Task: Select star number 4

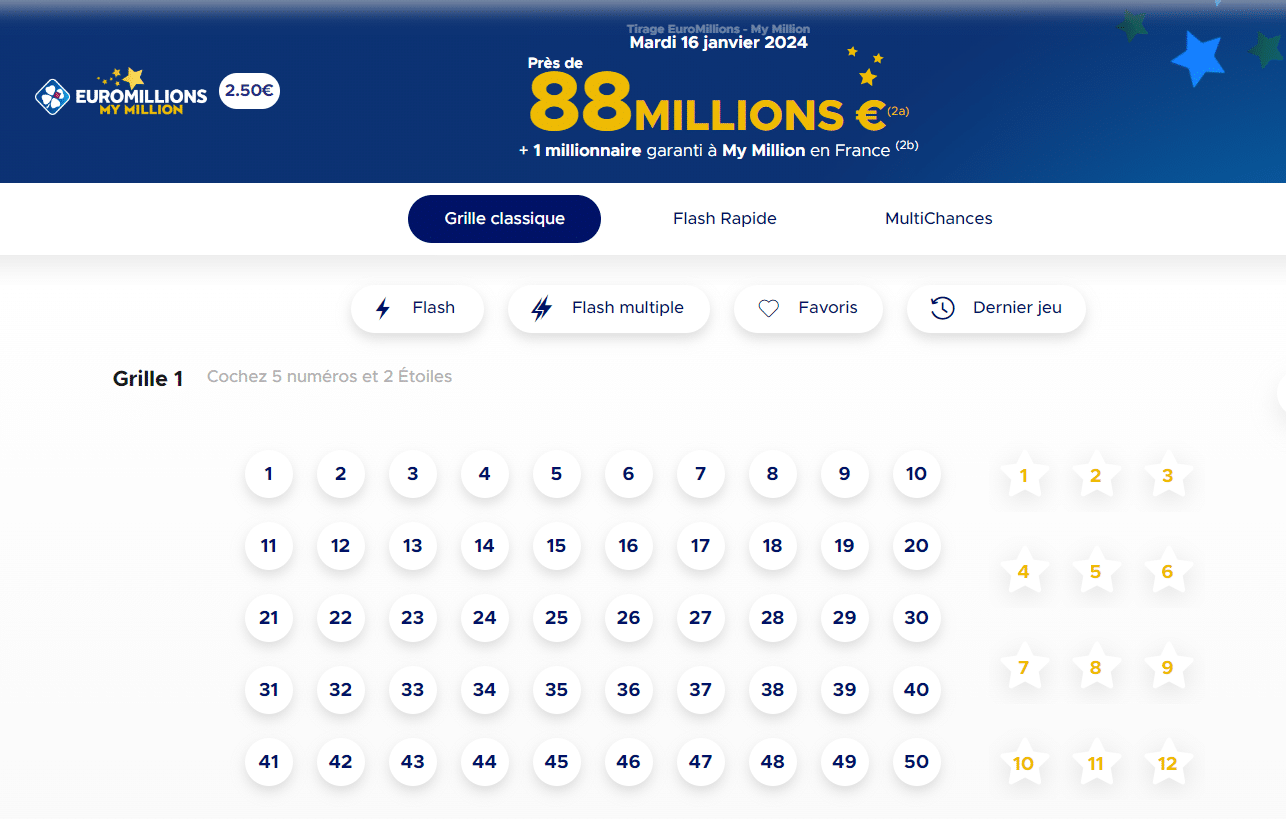Action: pyautogui.click(x=1023, y=572)
